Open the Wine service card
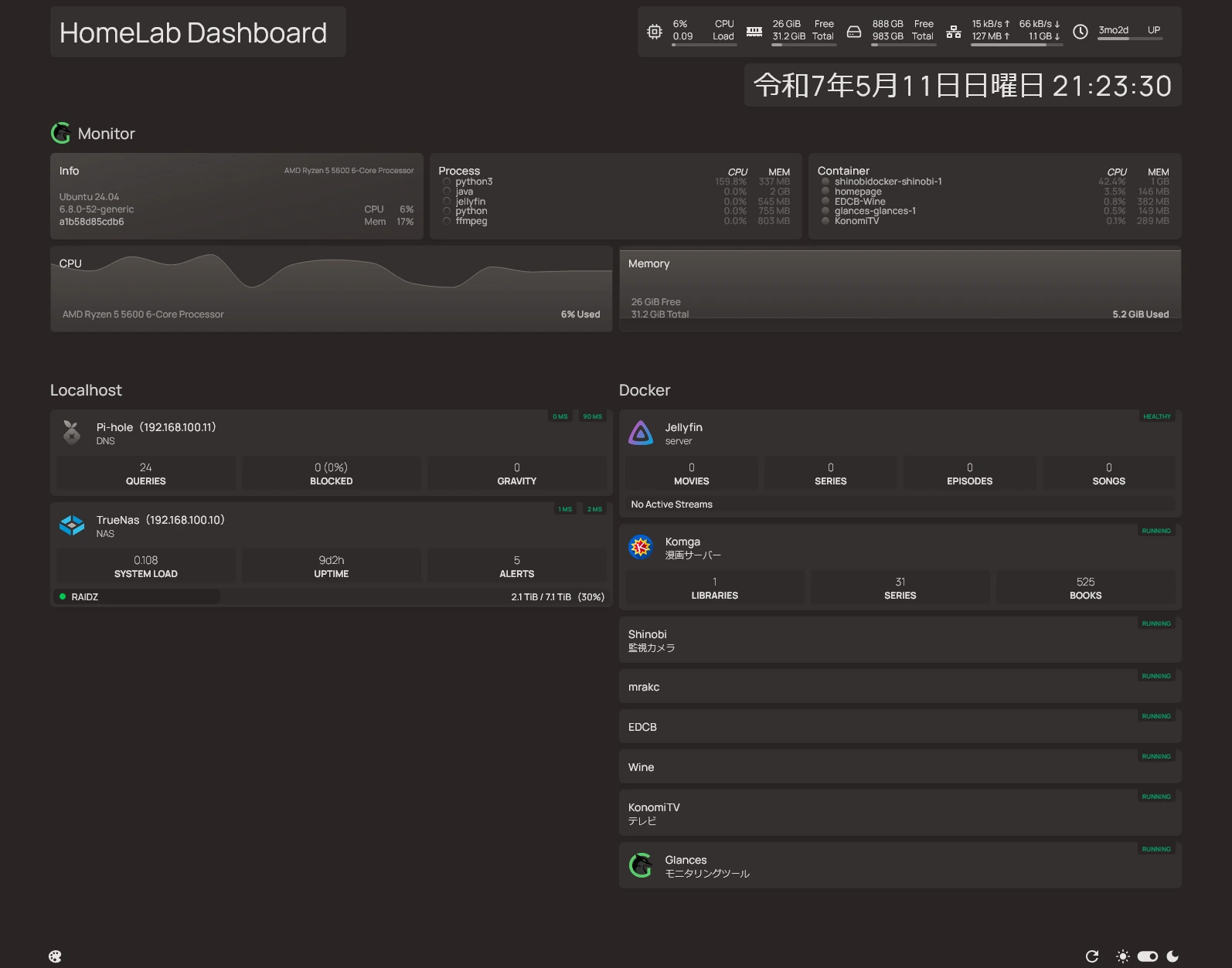Screen dimensions: 1232x968 (900, 766)
